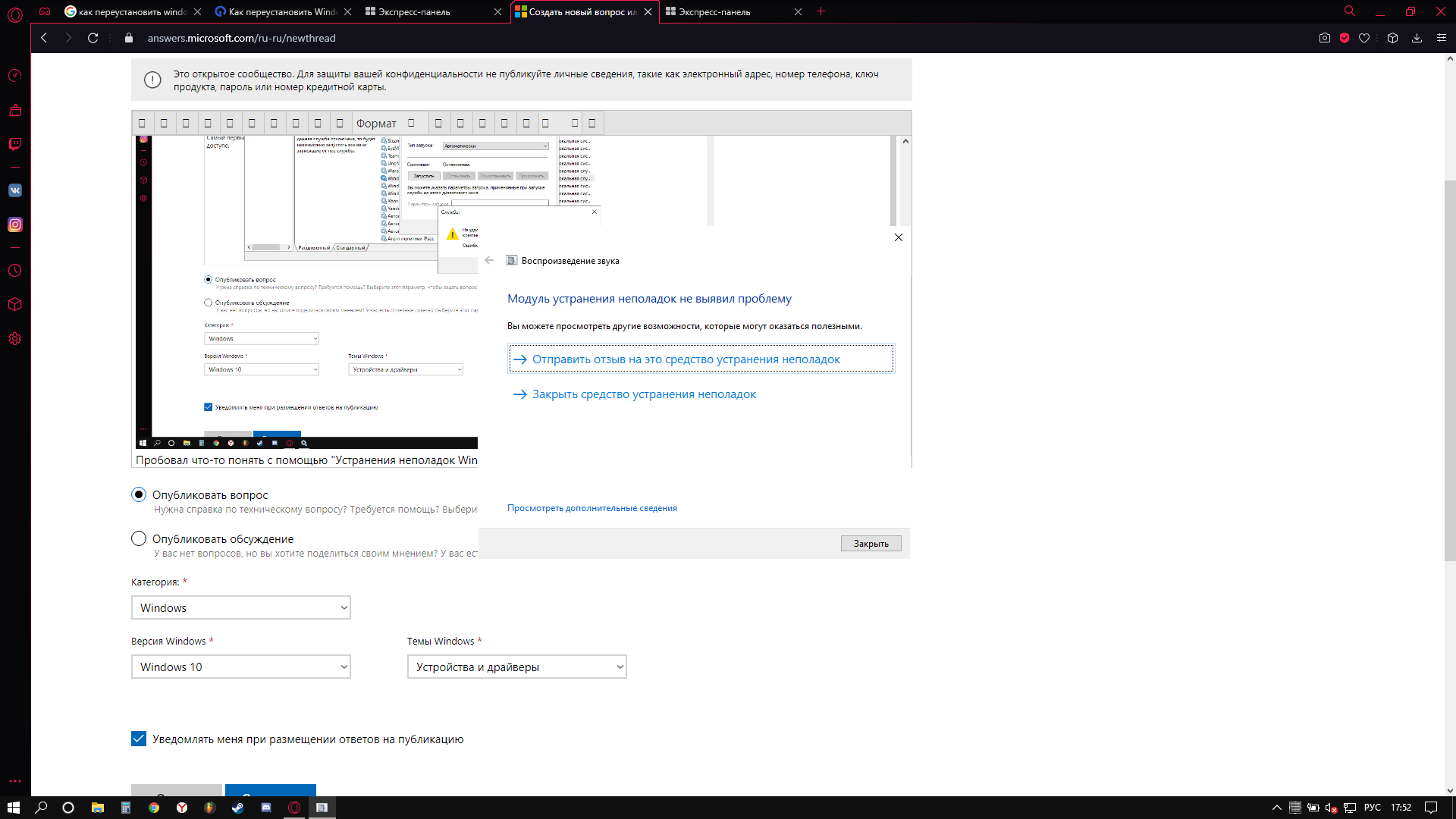Open Instagram in the Opera sidebar

pos(15,224)
